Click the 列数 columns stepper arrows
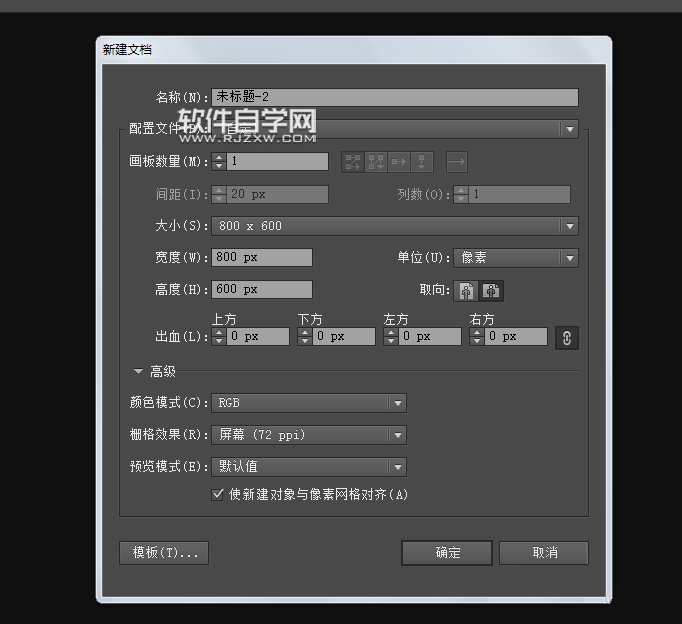682x624 pixels. coord(461,194)
